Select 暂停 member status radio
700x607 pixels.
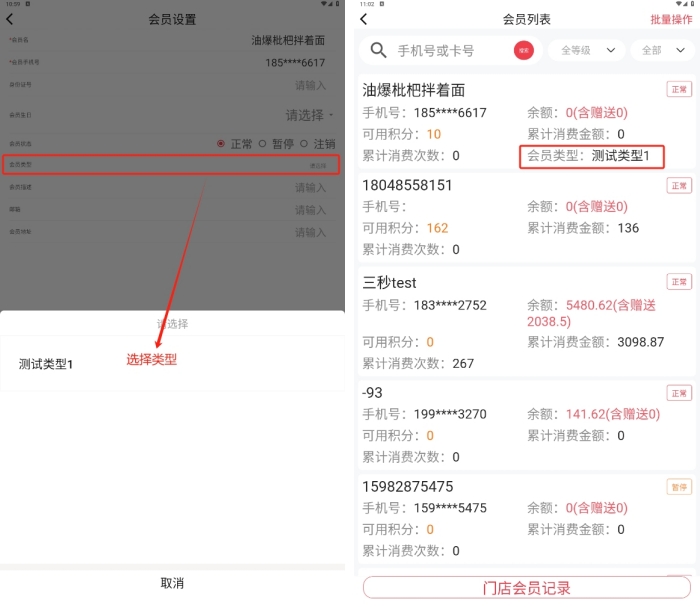click(262, 144)
